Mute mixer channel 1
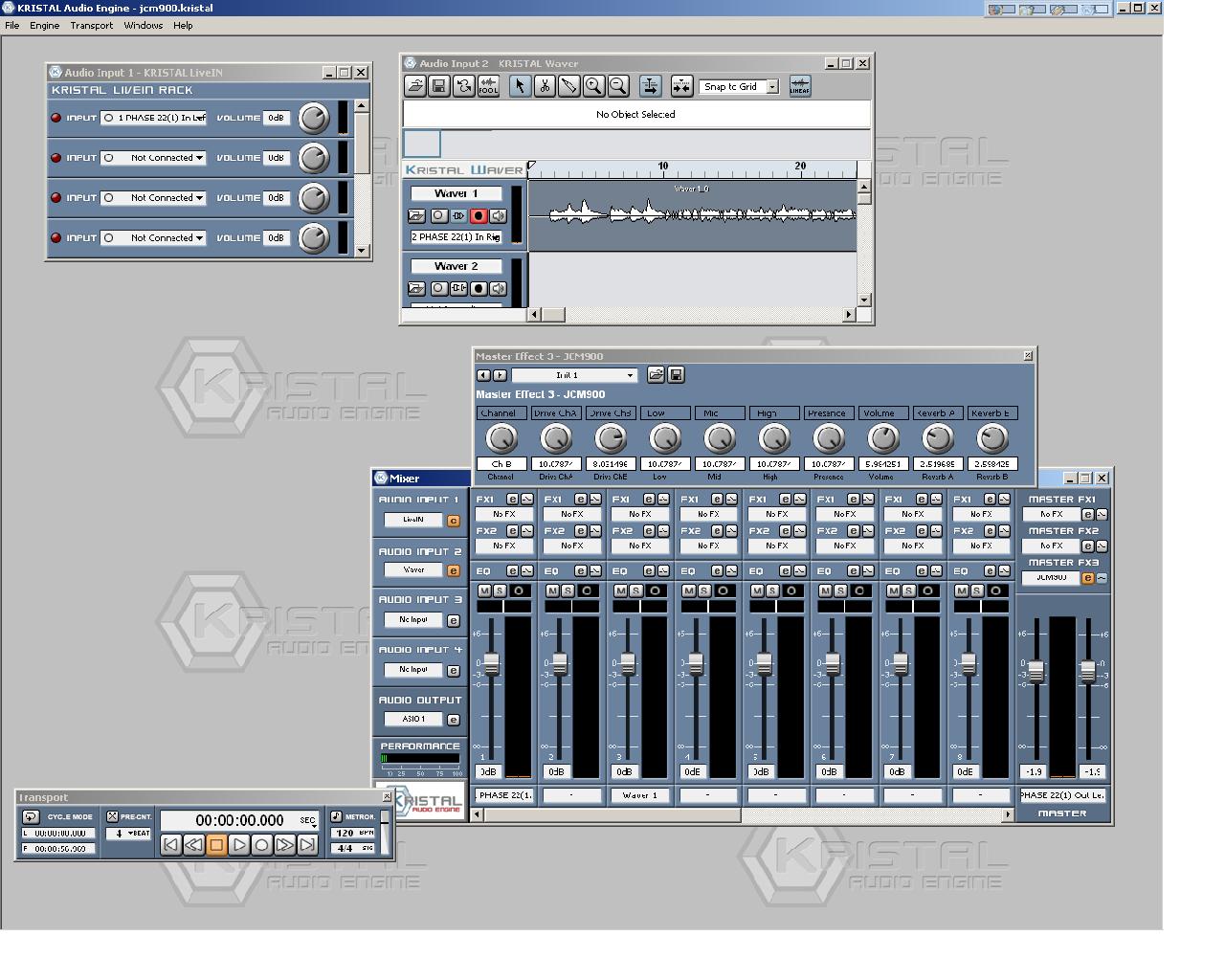This screenshot has width=1225, height=980. click(x=484, y=590)
